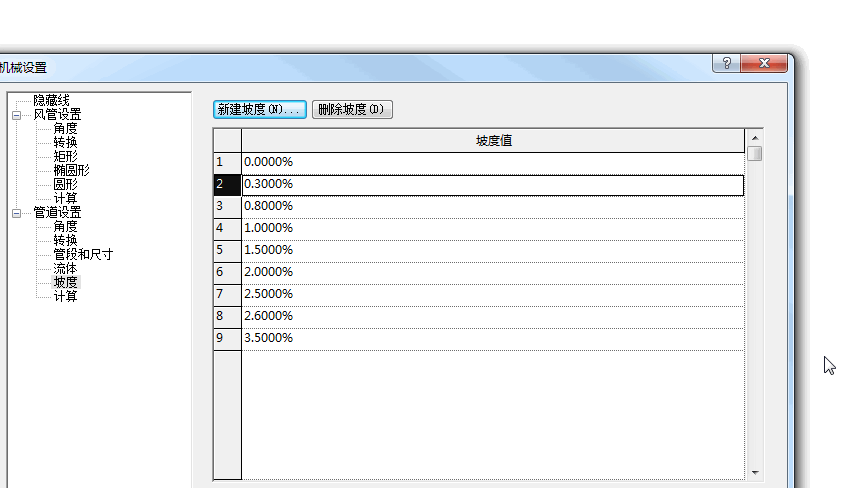Select 流体 in the tree

click(66, 268)
